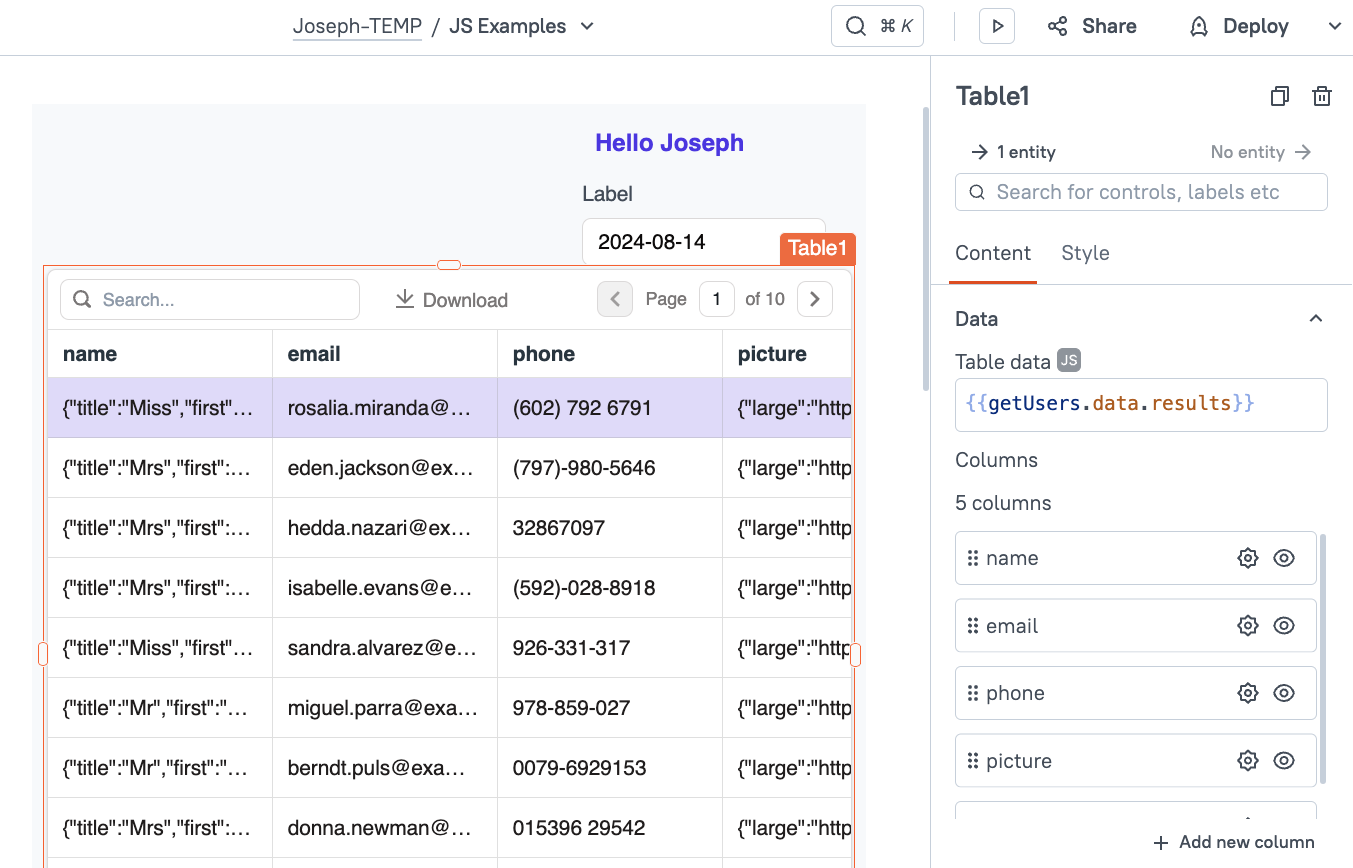Run the app with the play icon
The width and height of the screenshot is (1353, 868).
click(996, 26)
